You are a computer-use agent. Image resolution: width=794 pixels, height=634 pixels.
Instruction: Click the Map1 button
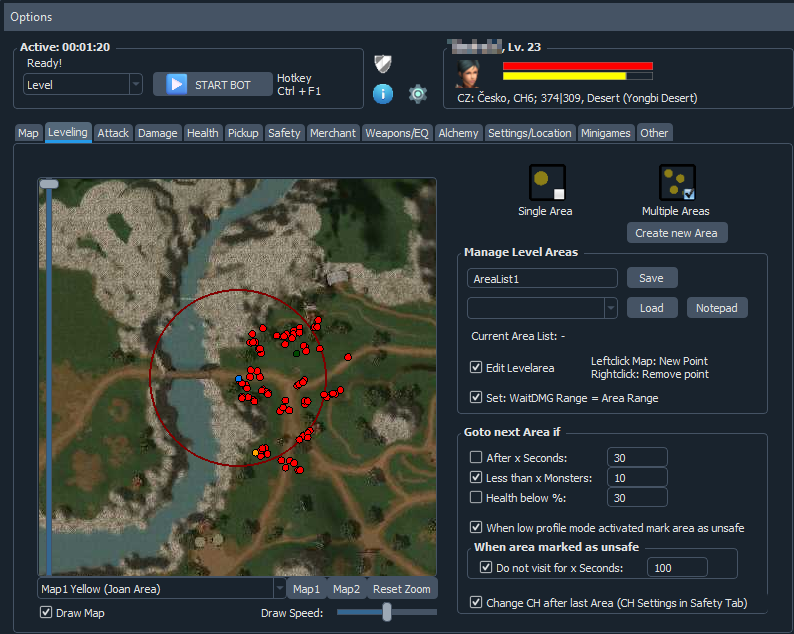(x=306, y=589)
